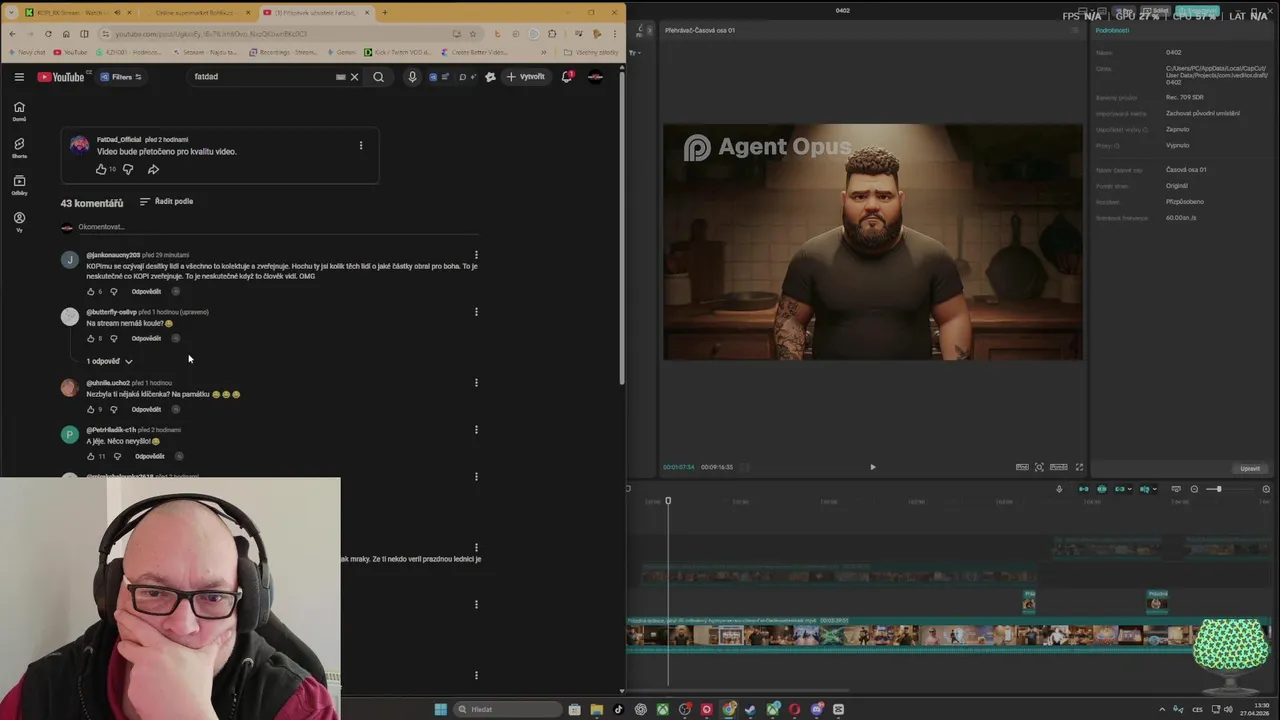
Task: Toggle the Filters button on YouTube
Action: [x=121, y=77]
